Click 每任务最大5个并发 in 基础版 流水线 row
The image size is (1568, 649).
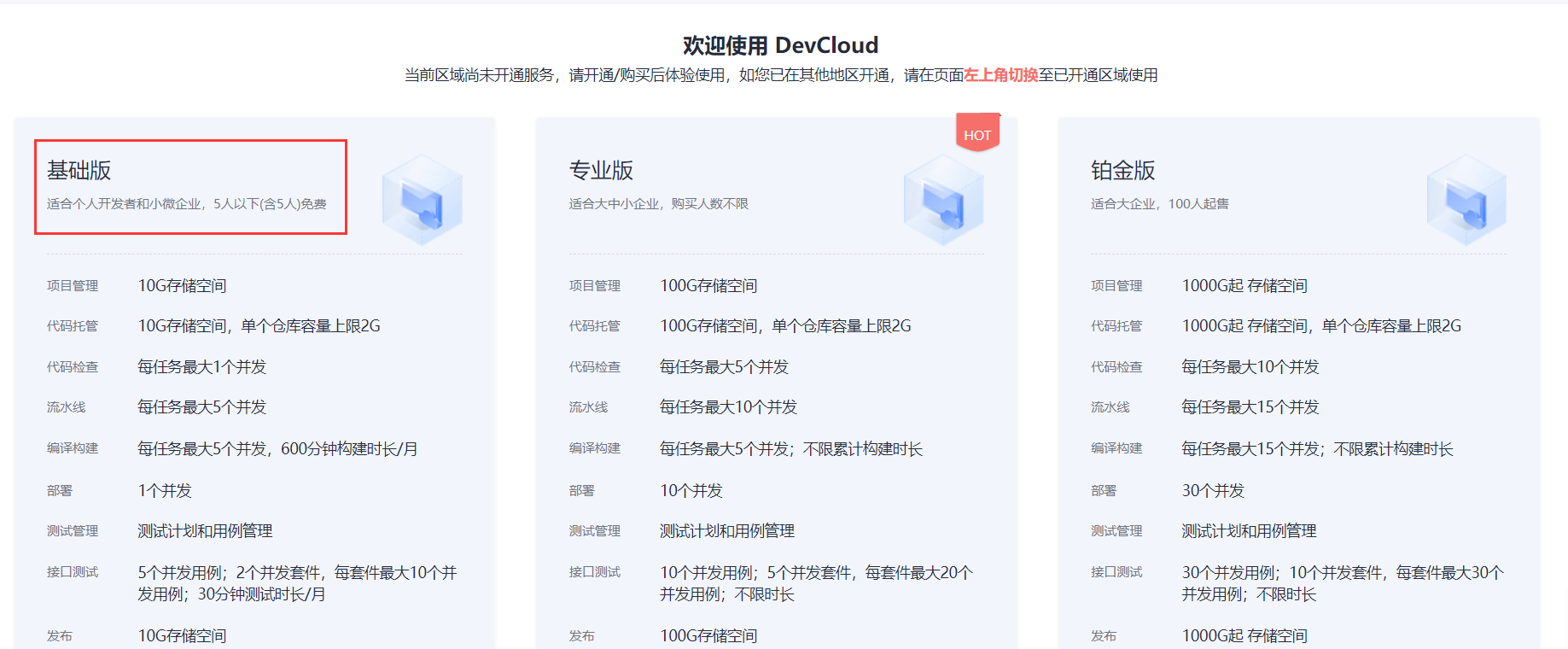click(202, 407)
